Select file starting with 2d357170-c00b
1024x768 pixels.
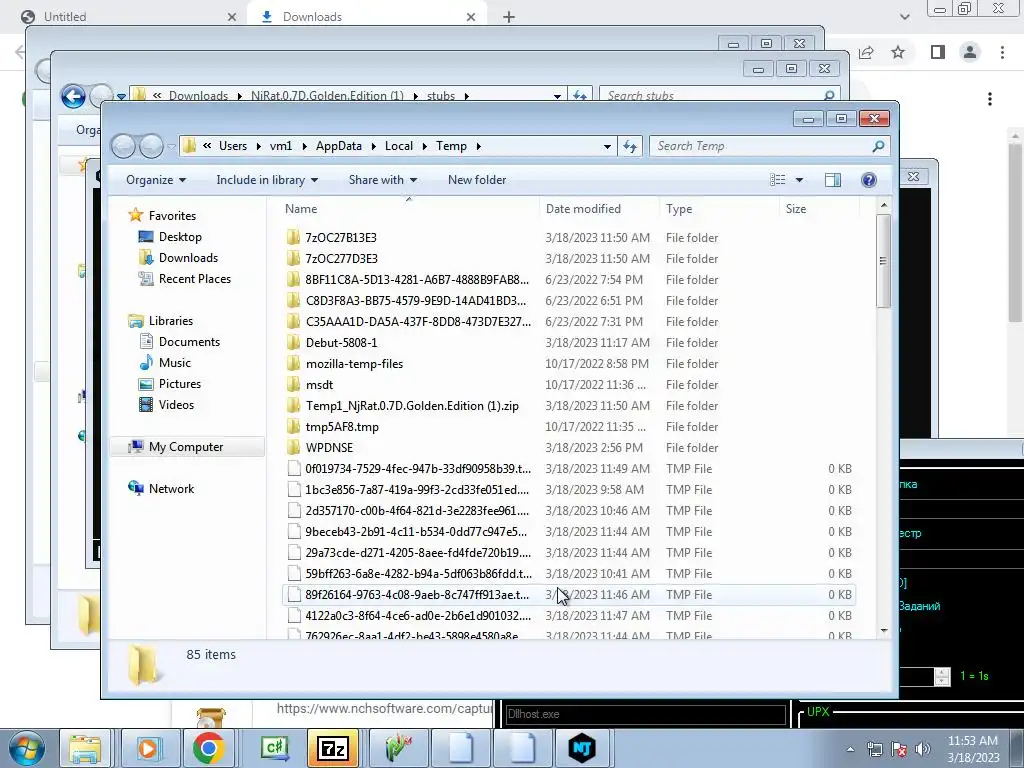coord(417,511)
